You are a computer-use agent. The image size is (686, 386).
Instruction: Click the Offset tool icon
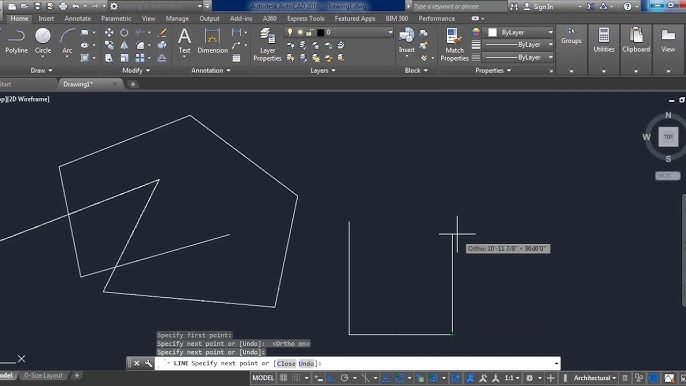click(162, 58)
